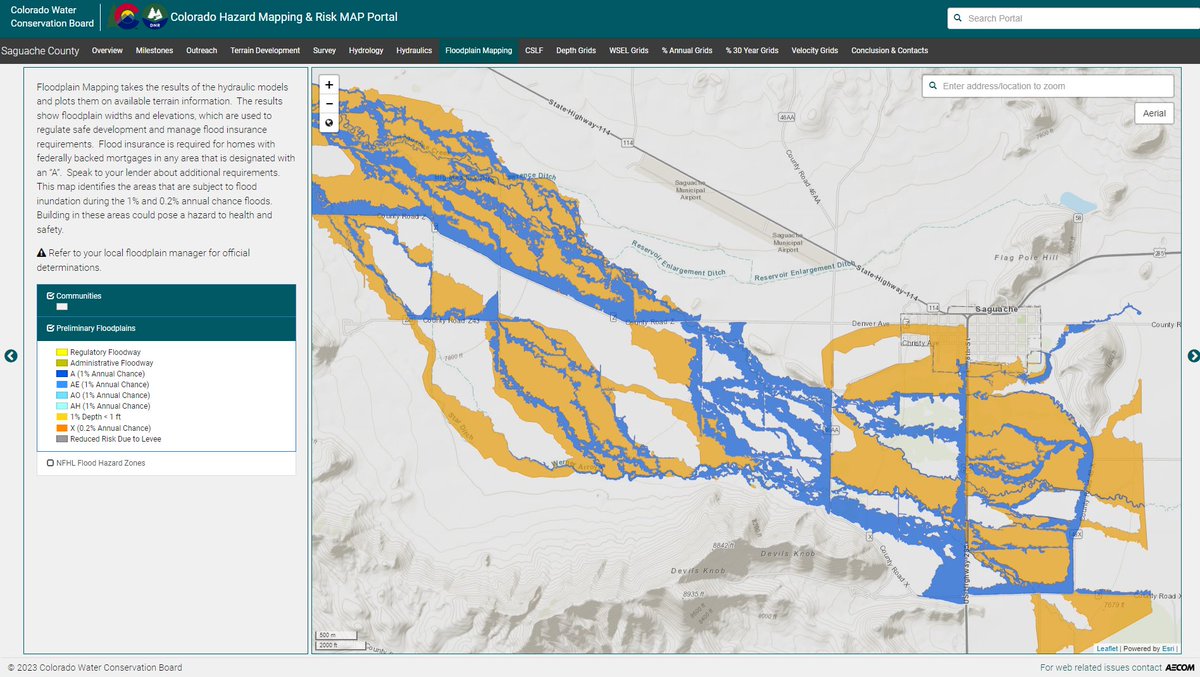The image size is (1200, 677).
Task: Click the 1% Depth < 1 ft swatch
Action: click(61, 417)
